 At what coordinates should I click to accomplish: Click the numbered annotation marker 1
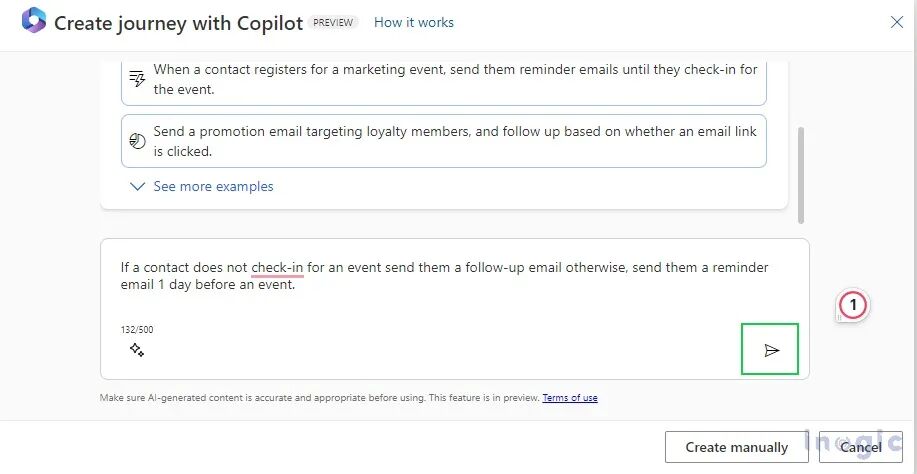[x=853, y=305]
